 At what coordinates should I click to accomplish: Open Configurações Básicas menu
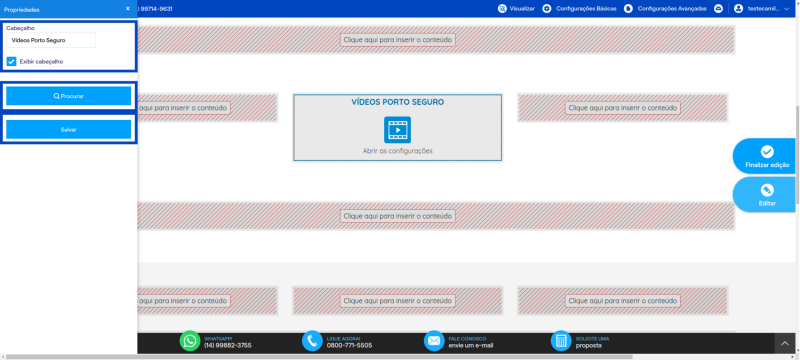click(579, 9)
